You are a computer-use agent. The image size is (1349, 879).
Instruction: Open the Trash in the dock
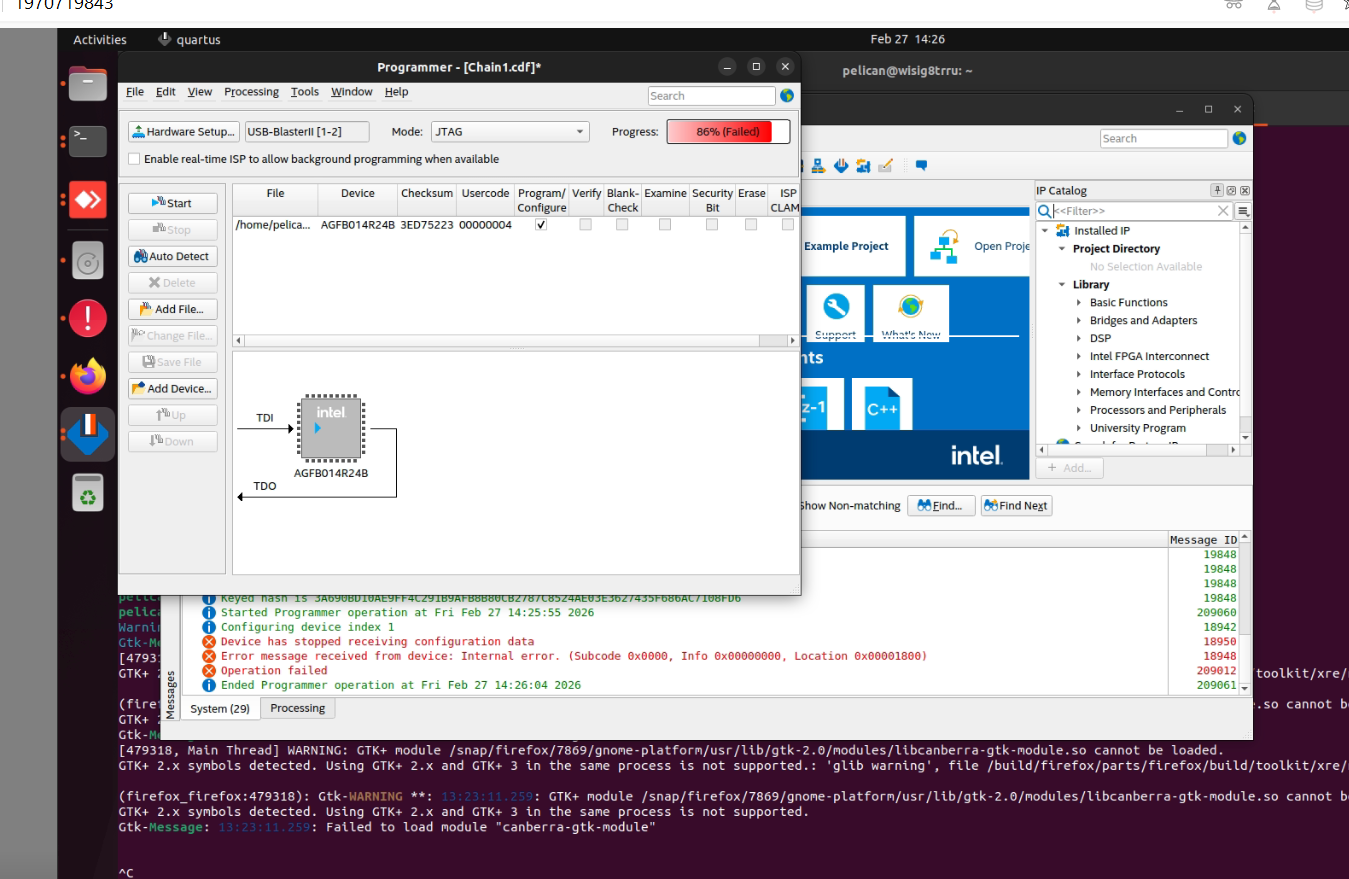pyautogui.click(x=88, y=493)
